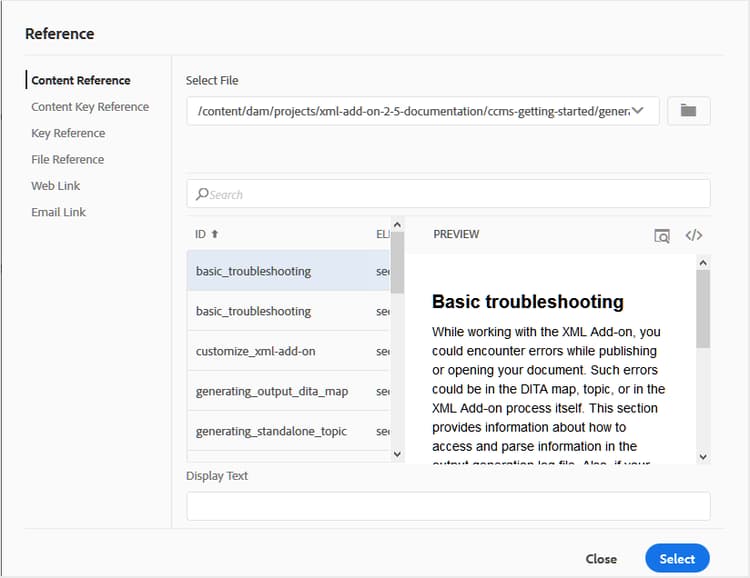Click the ID list scroll-up arrow

click(397, 227)
